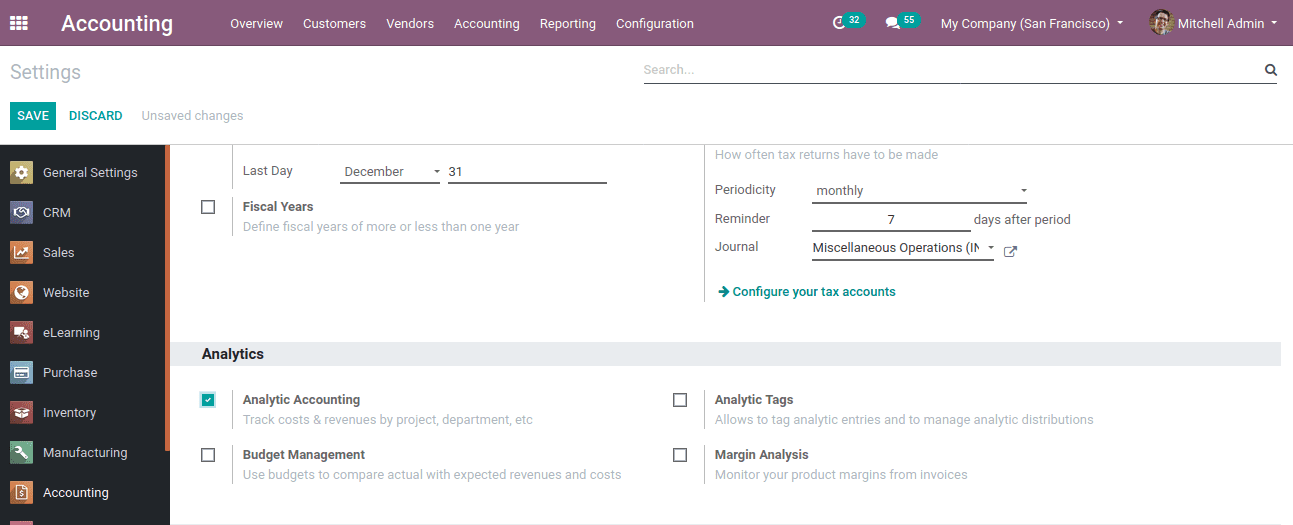
Task: Select eLearning settings in the sidebar
Action: coord(71,332)
